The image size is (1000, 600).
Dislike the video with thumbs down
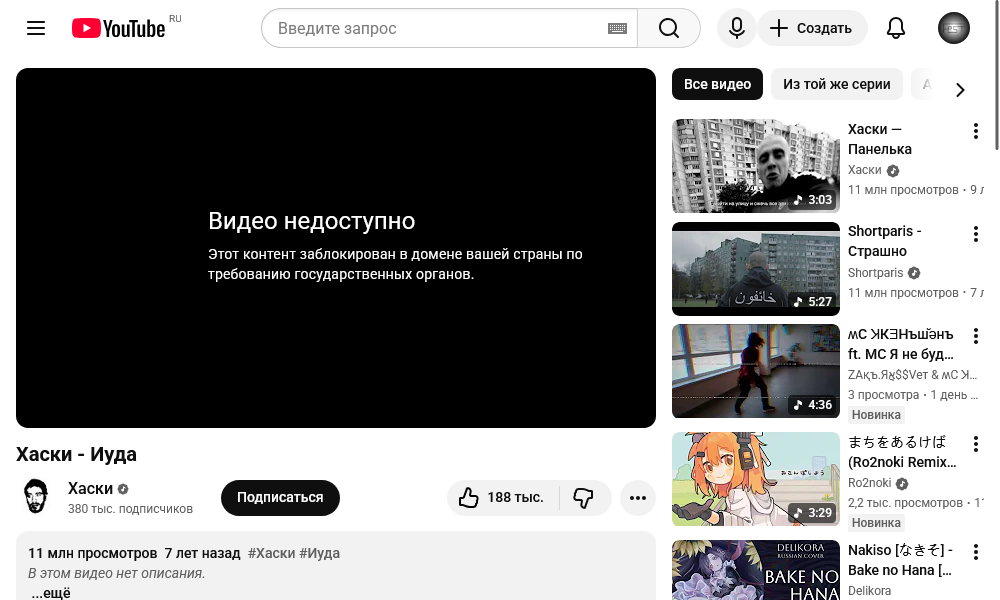[x=584, y=497]
